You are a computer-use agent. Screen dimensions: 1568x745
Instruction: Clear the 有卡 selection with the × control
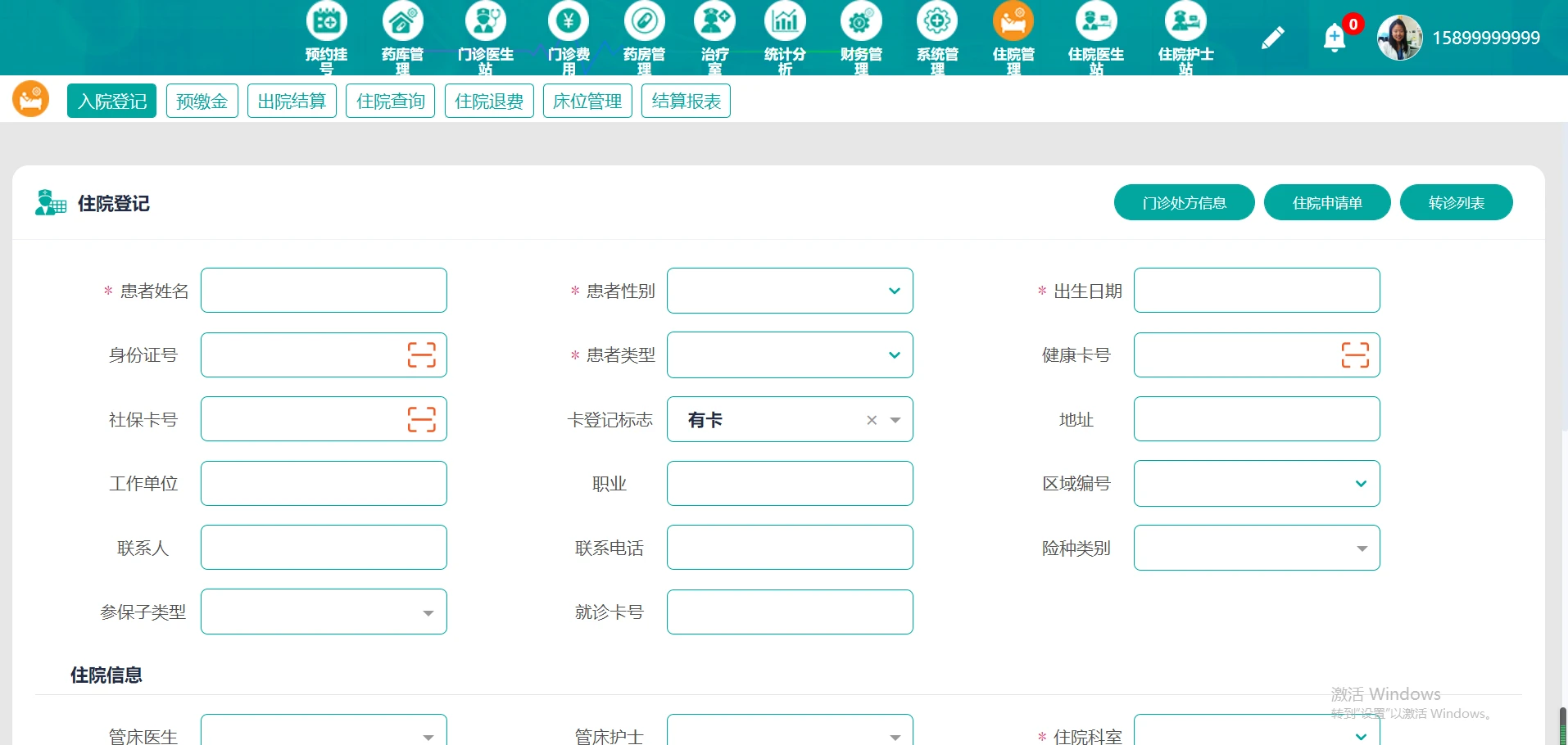(x=870, y=419)
